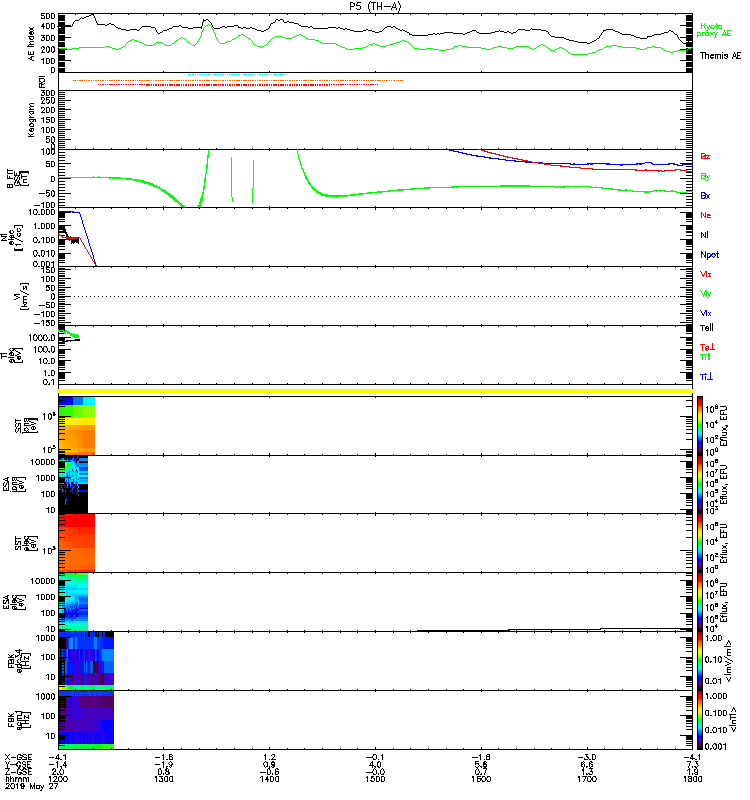Viewport: 750px width, 800px height.
Task: Click the green 'Viy' legend label
Action: pyautogui.click(x=706, y=294)
